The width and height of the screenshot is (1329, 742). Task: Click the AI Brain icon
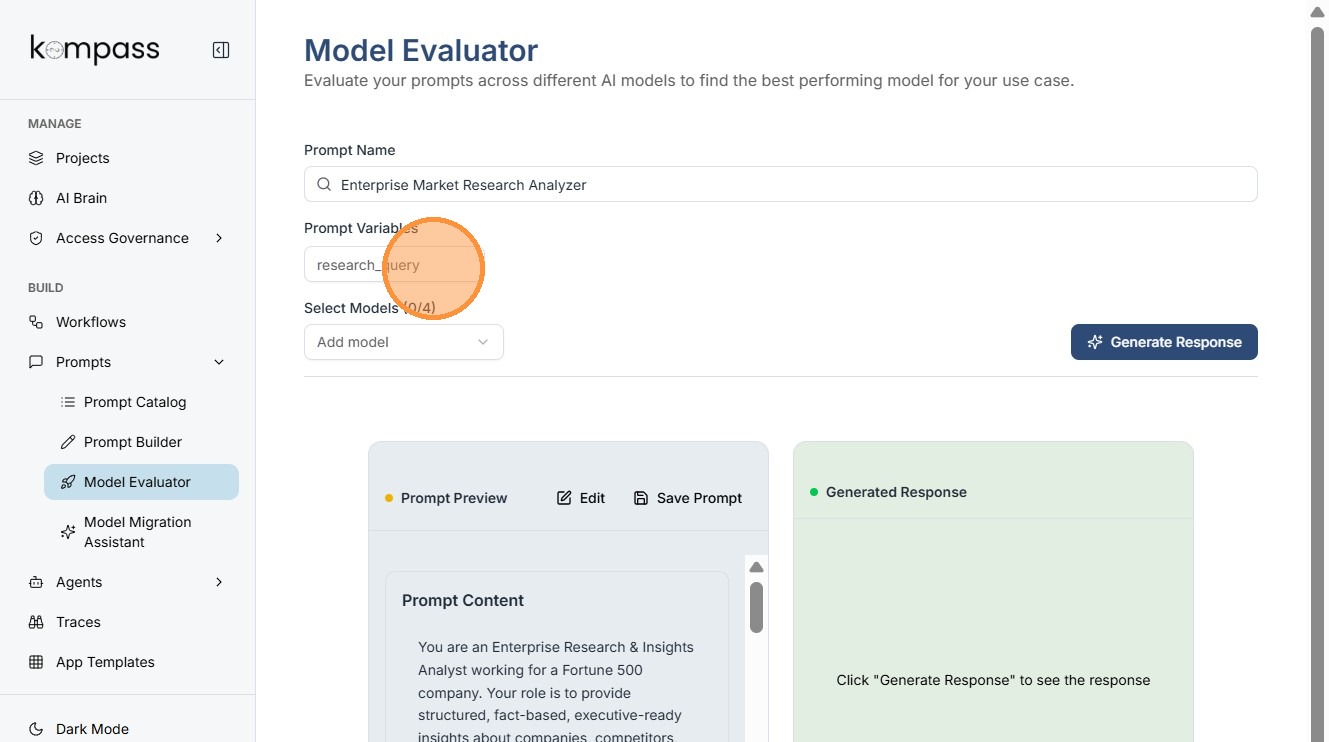[36, 198]
